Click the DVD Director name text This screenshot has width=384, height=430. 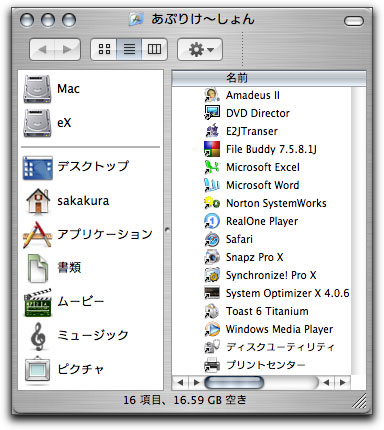[x=258, y=113]
